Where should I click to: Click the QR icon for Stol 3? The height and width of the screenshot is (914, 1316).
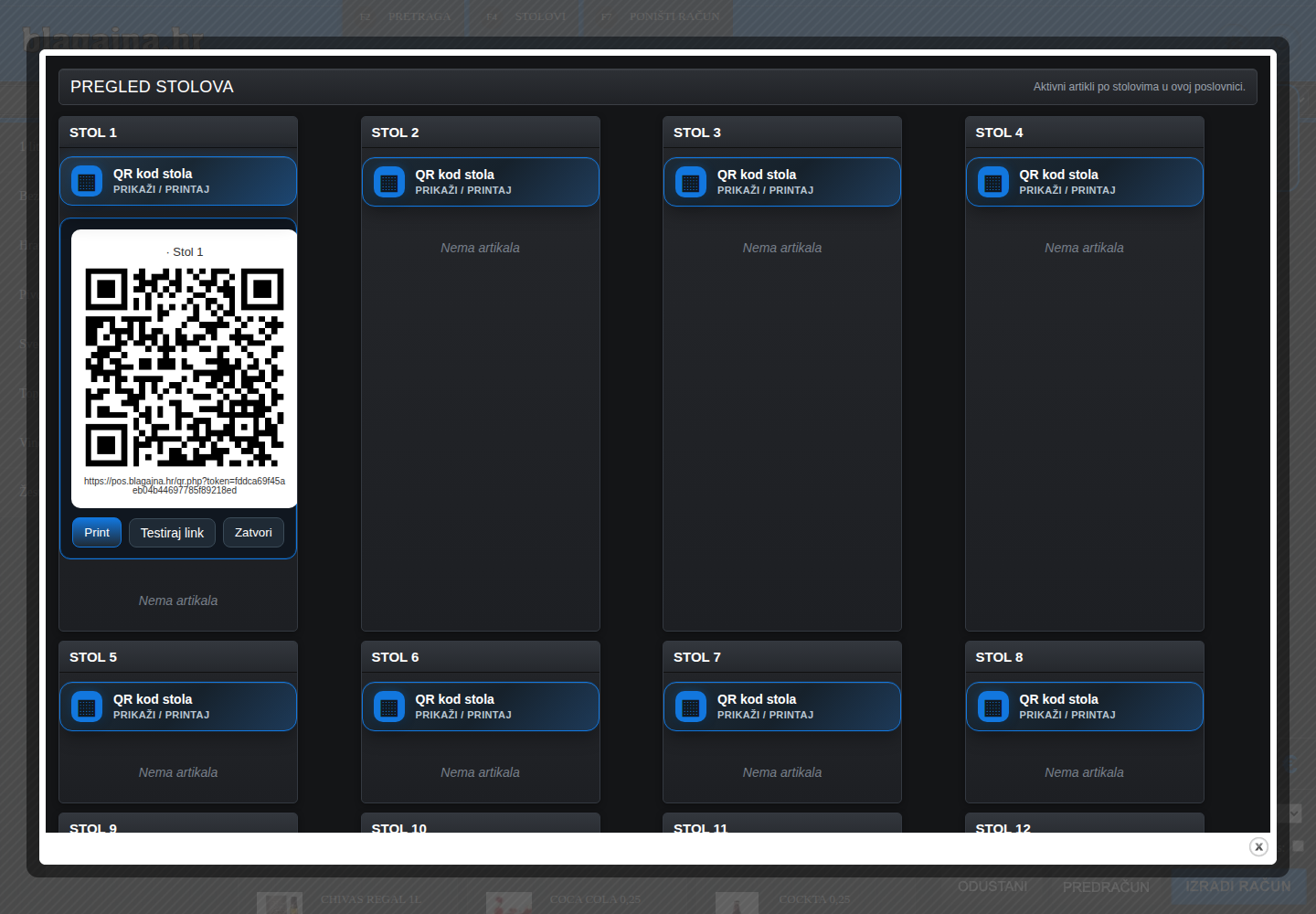691,182
